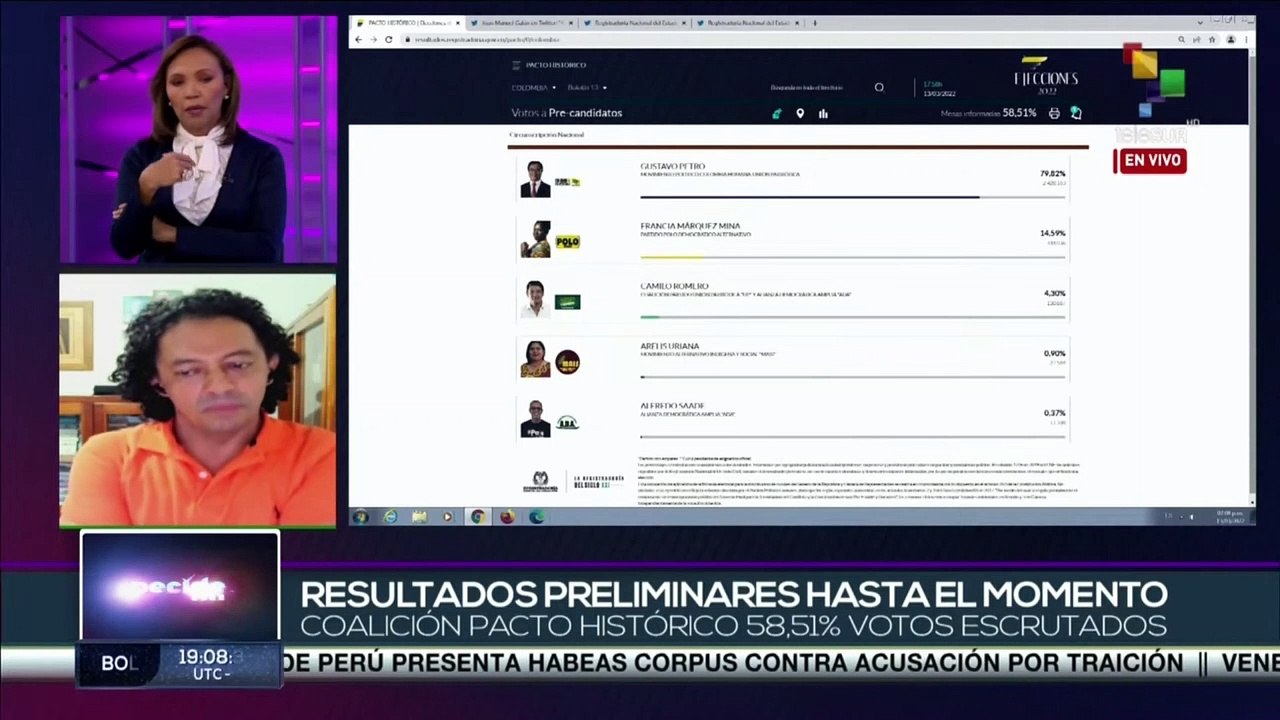Click Alfredo Saade's photo thumbnail
The image size is (1280, 720).
click(535, 419)
